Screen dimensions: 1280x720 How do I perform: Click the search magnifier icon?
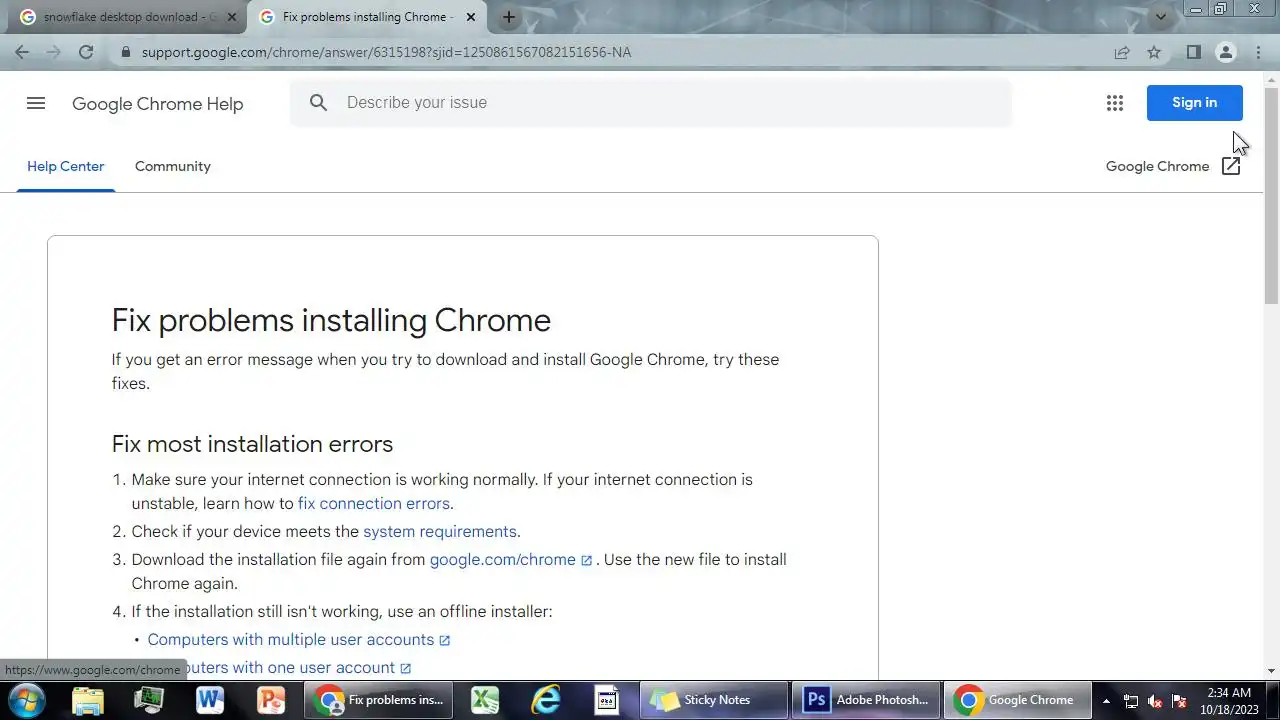click(x=318, y=103)
